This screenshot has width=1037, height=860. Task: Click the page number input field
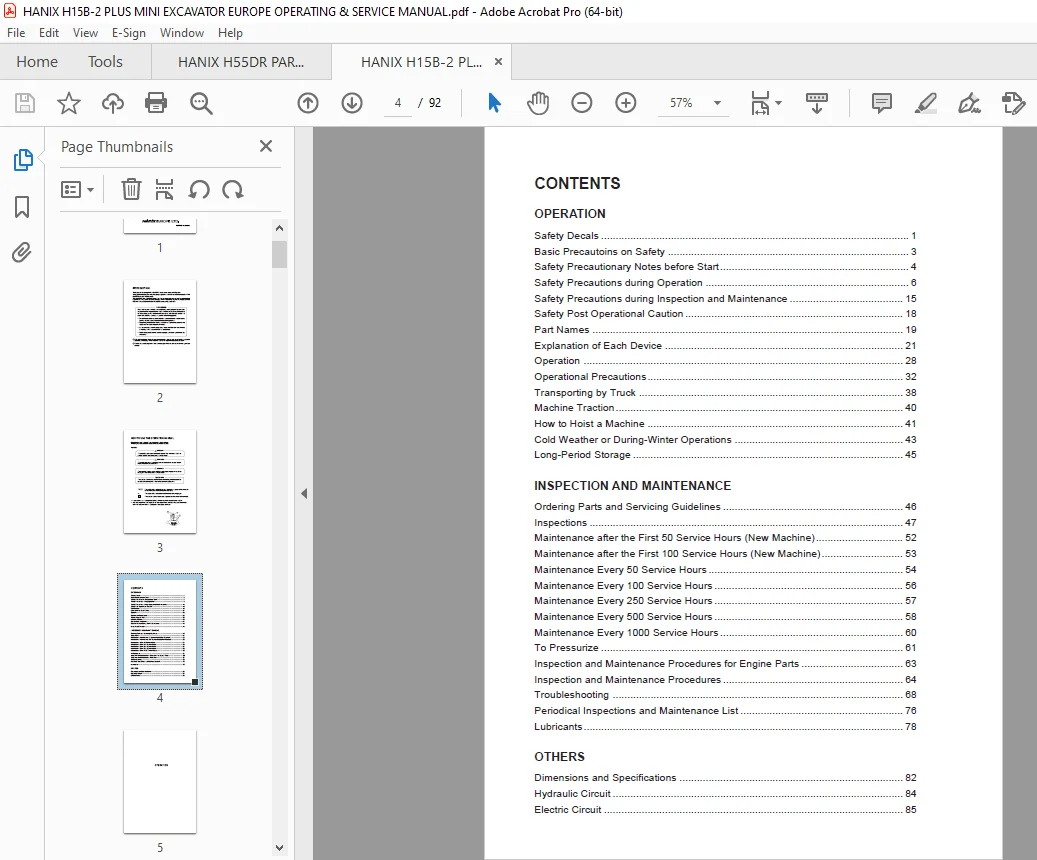tap(398, 103)
